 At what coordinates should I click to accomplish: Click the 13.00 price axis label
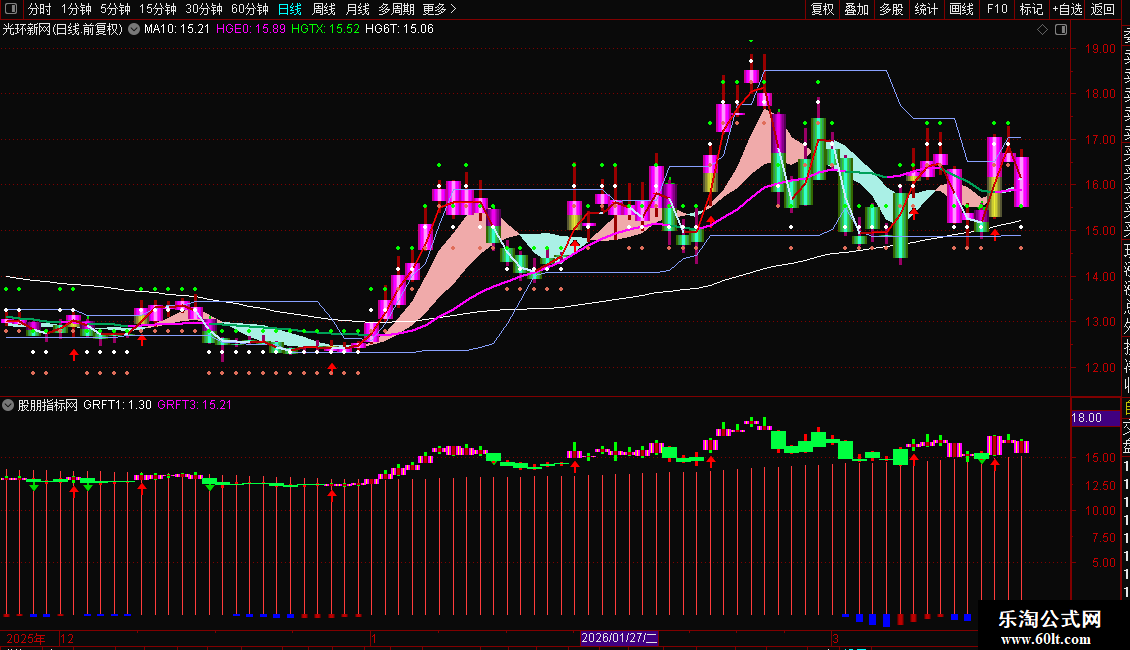coord(1100,322)
